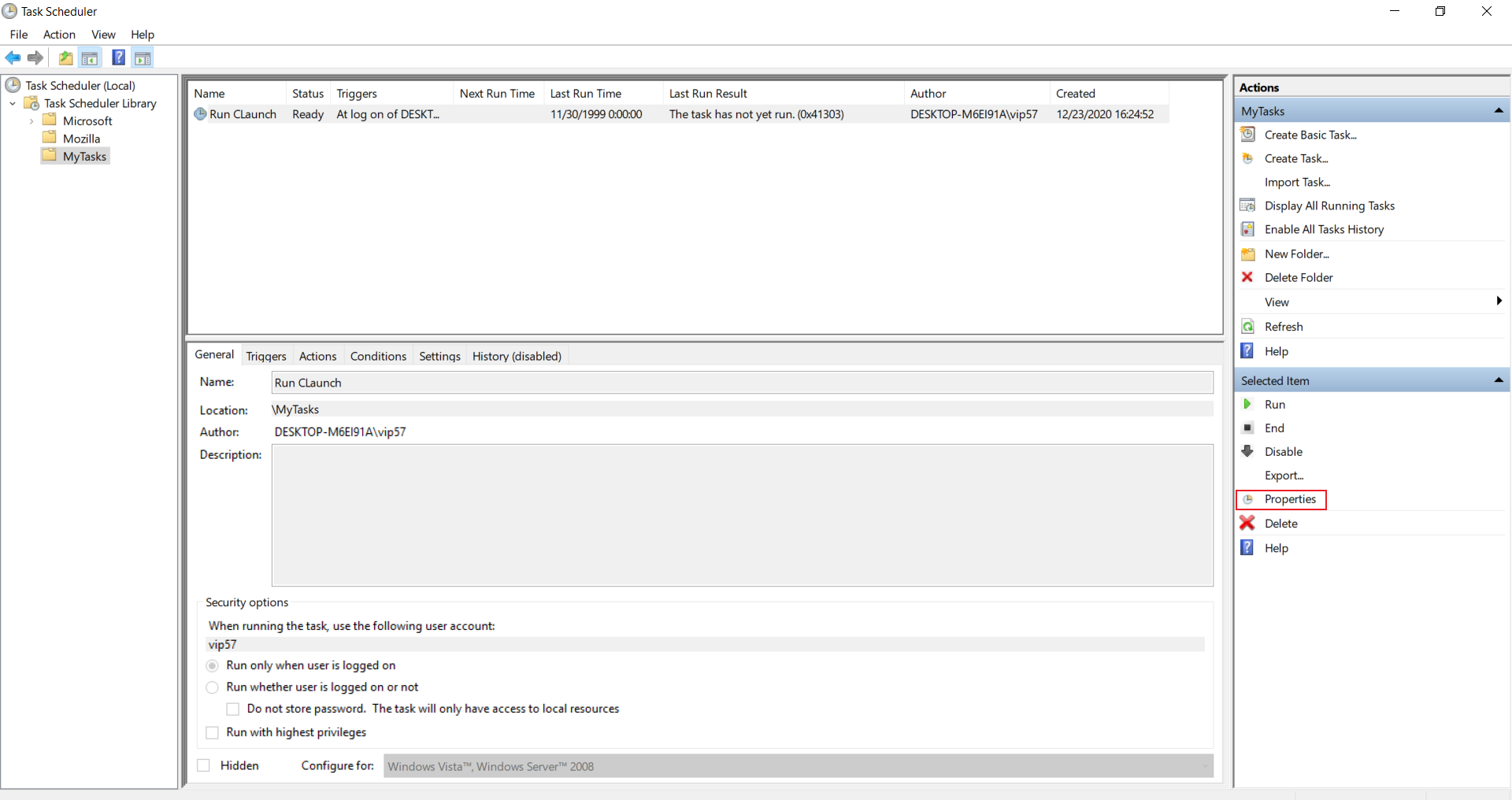This screenshot has width=1512, height=800.
Task: Click the Enable All Tasks History icon
Action: point(1249,229)
